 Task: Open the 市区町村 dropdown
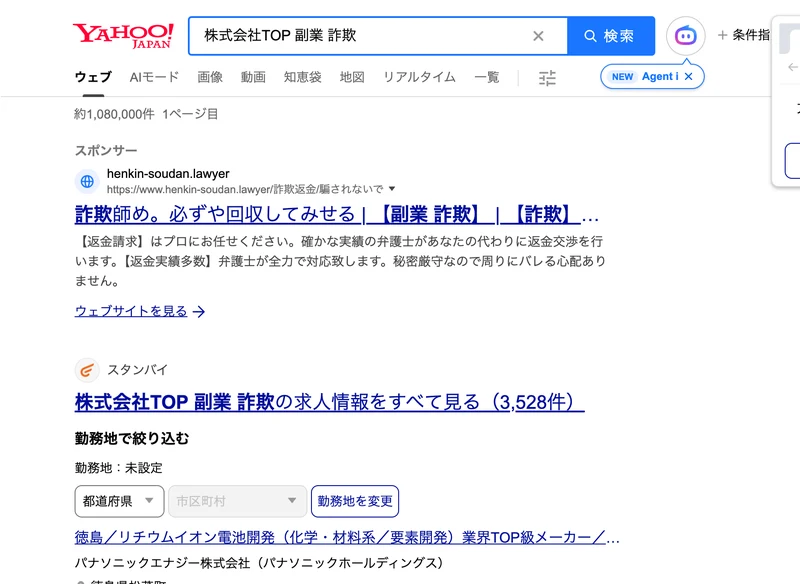(x=237, y=501)
